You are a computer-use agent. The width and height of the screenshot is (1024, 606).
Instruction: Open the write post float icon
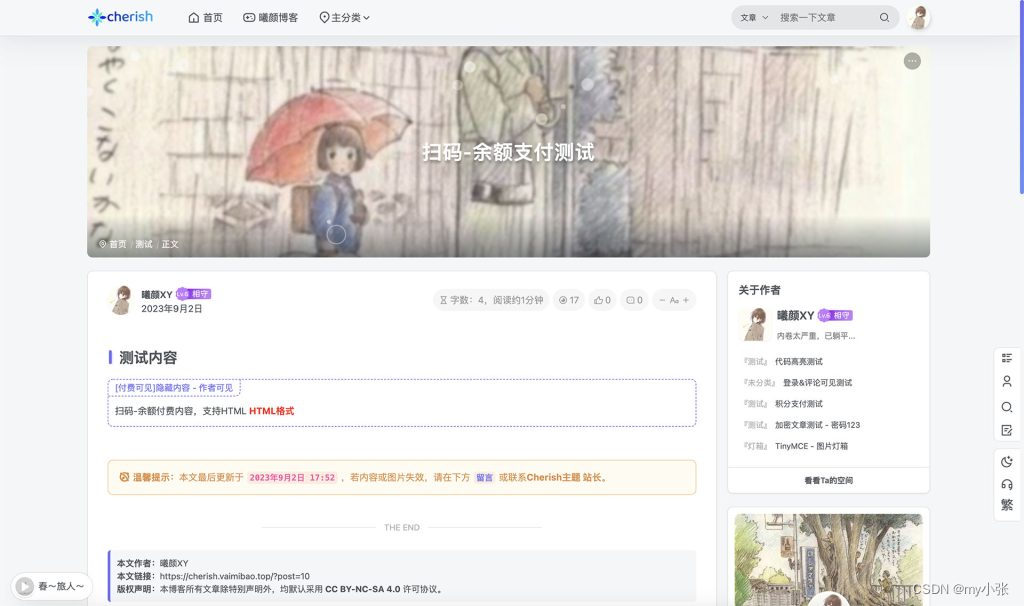[x=1006, y=430]
